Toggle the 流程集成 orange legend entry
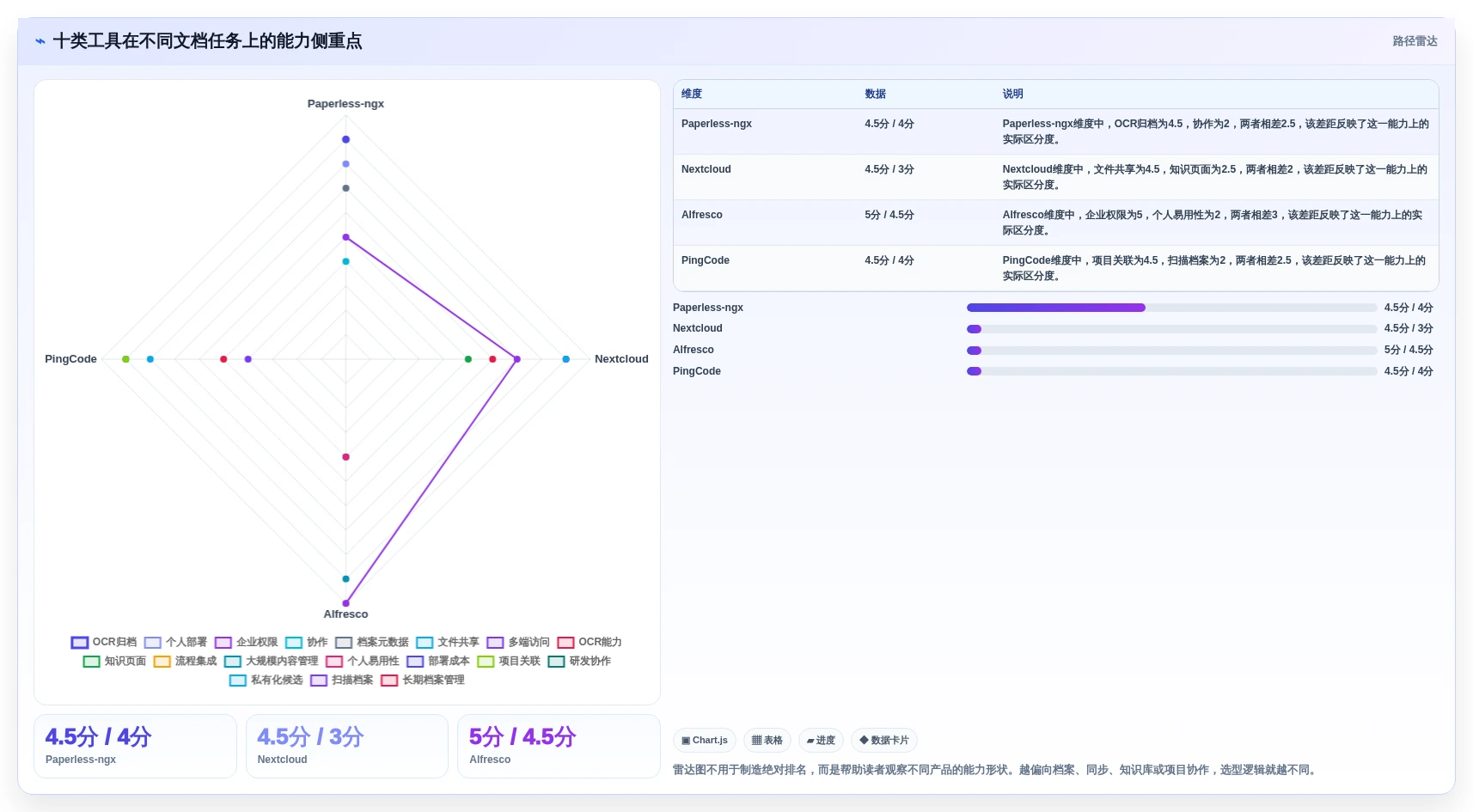The width and height of the screenshot is (1473, 812). [186, 661]
